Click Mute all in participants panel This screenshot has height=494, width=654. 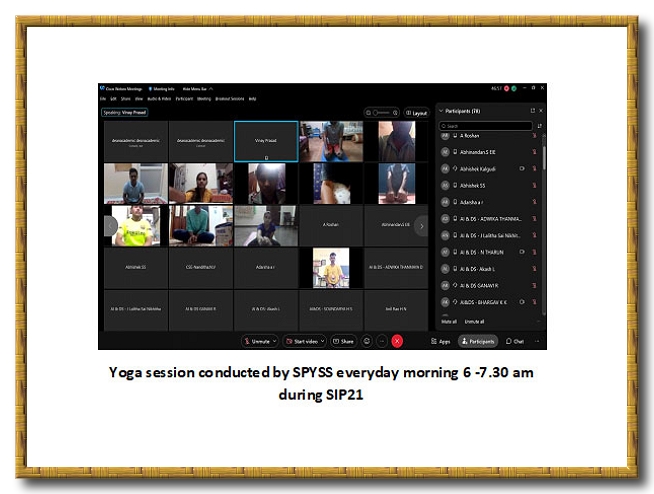(x=448, y=322)
